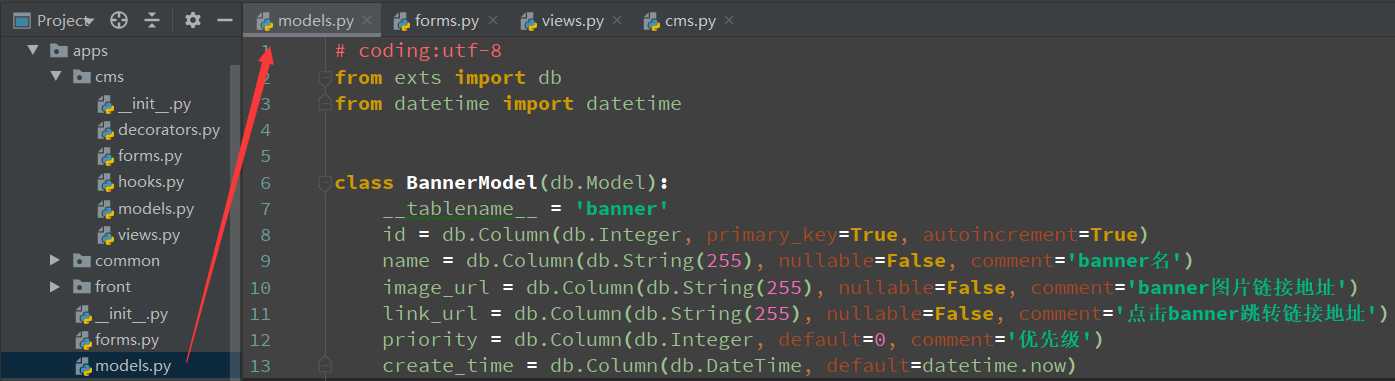Viewport: 1395px width, 381px height.
Task: Click the 'name = db.Column' code line
Action: tap(788, 261)
